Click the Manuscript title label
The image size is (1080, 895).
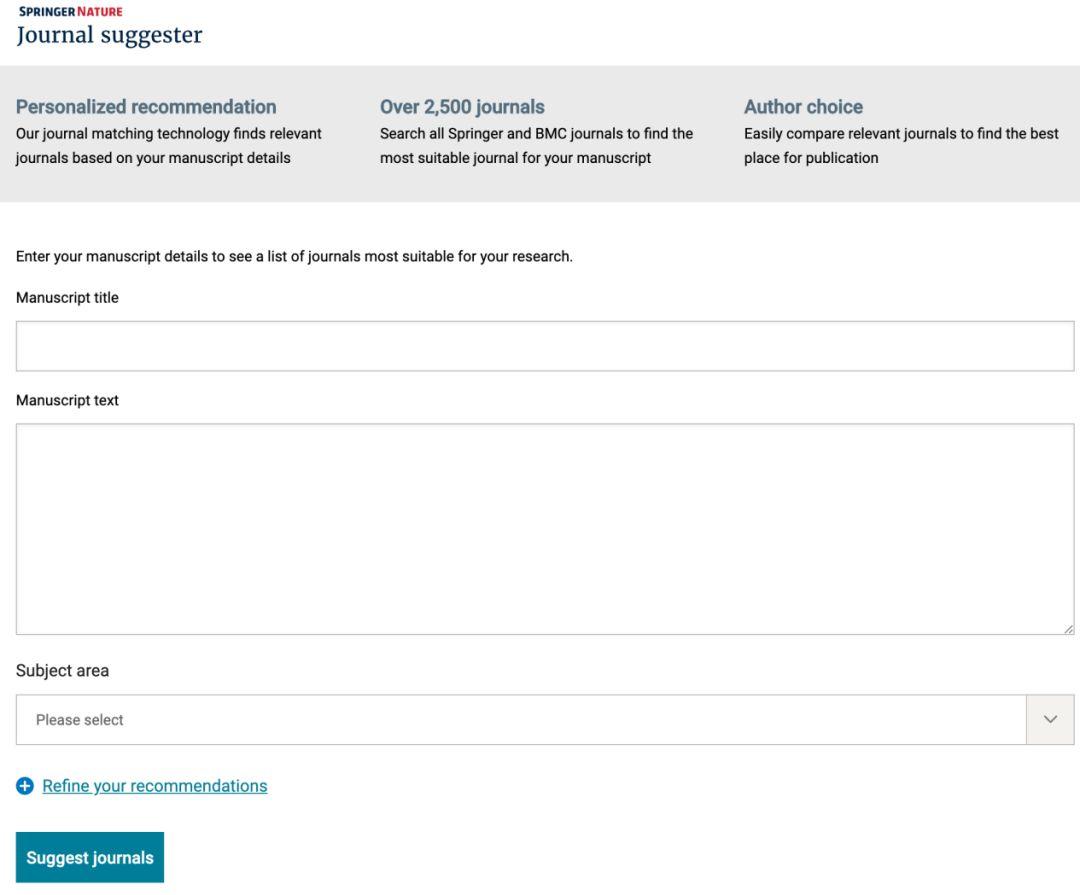67,298
